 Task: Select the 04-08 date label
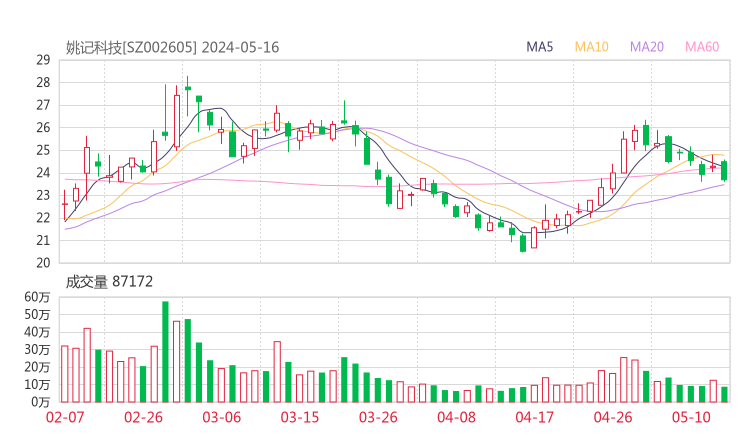[456, 417]
